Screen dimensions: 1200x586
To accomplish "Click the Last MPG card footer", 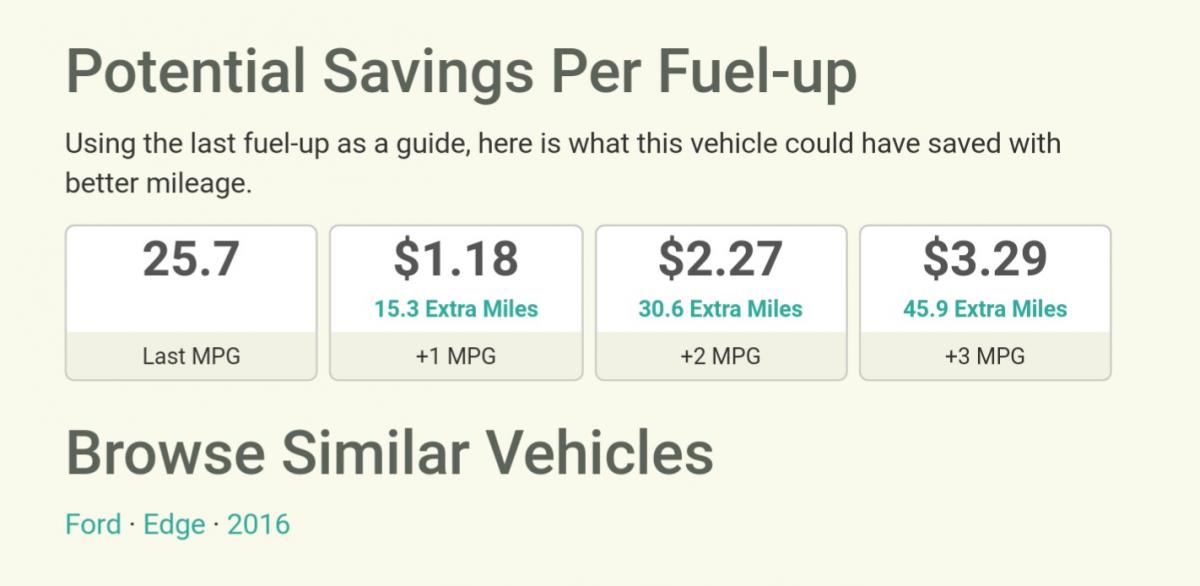I will [x=191, y=356].
